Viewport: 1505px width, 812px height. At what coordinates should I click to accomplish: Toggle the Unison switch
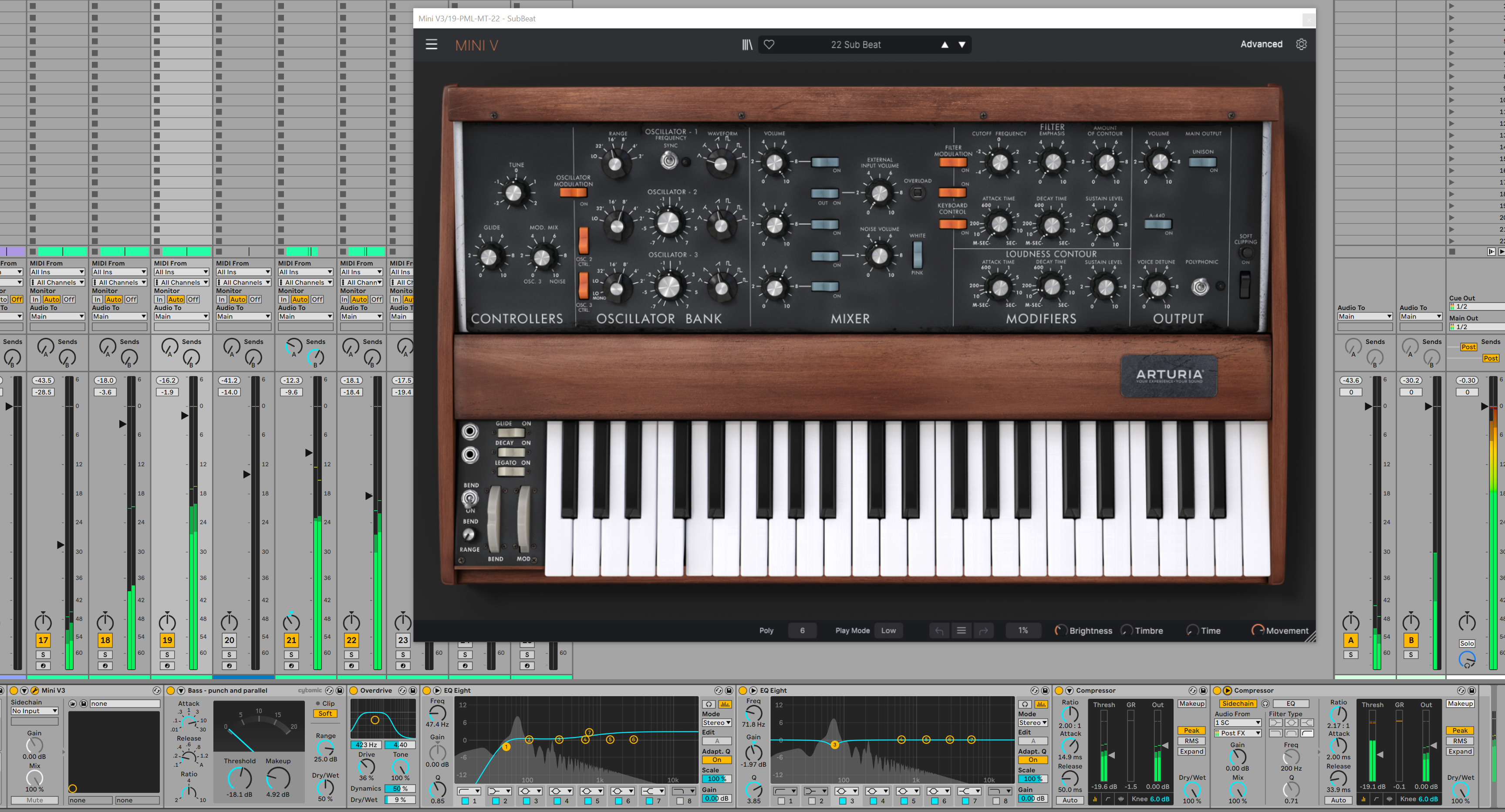1202,162
